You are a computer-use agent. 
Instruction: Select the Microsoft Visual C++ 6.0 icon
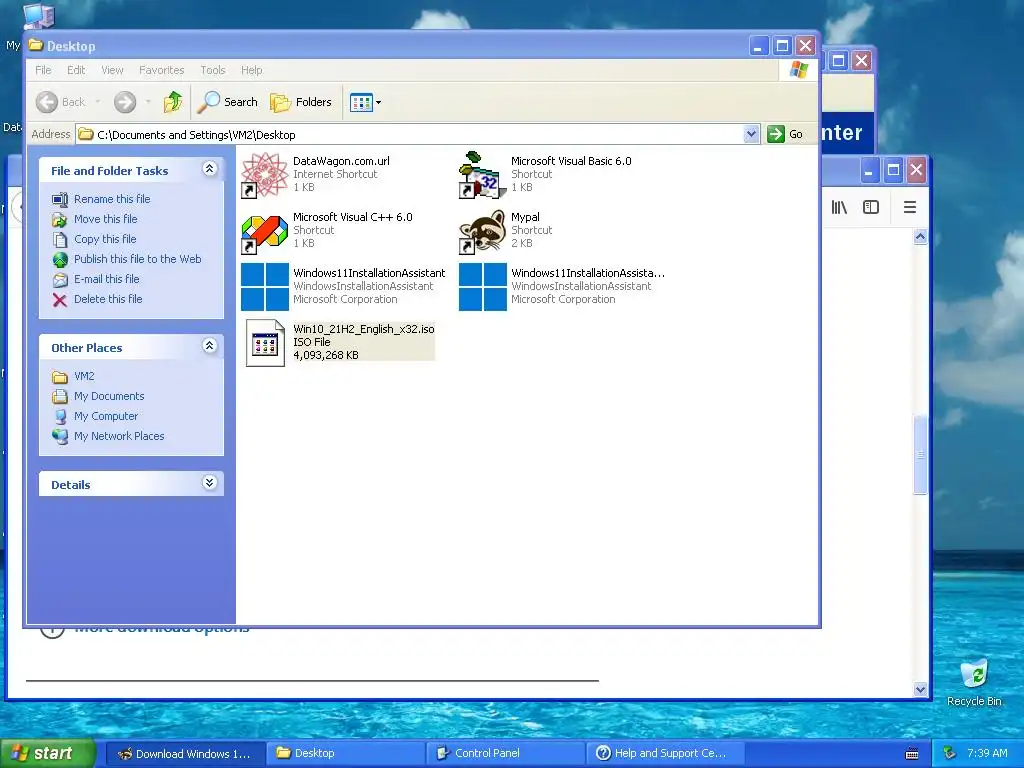coord(264,232)
